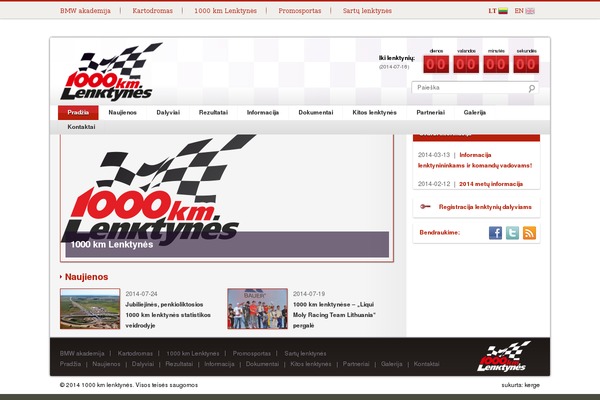Open footer Naujienos link
The image size is (600, 400).
point(106,364)
